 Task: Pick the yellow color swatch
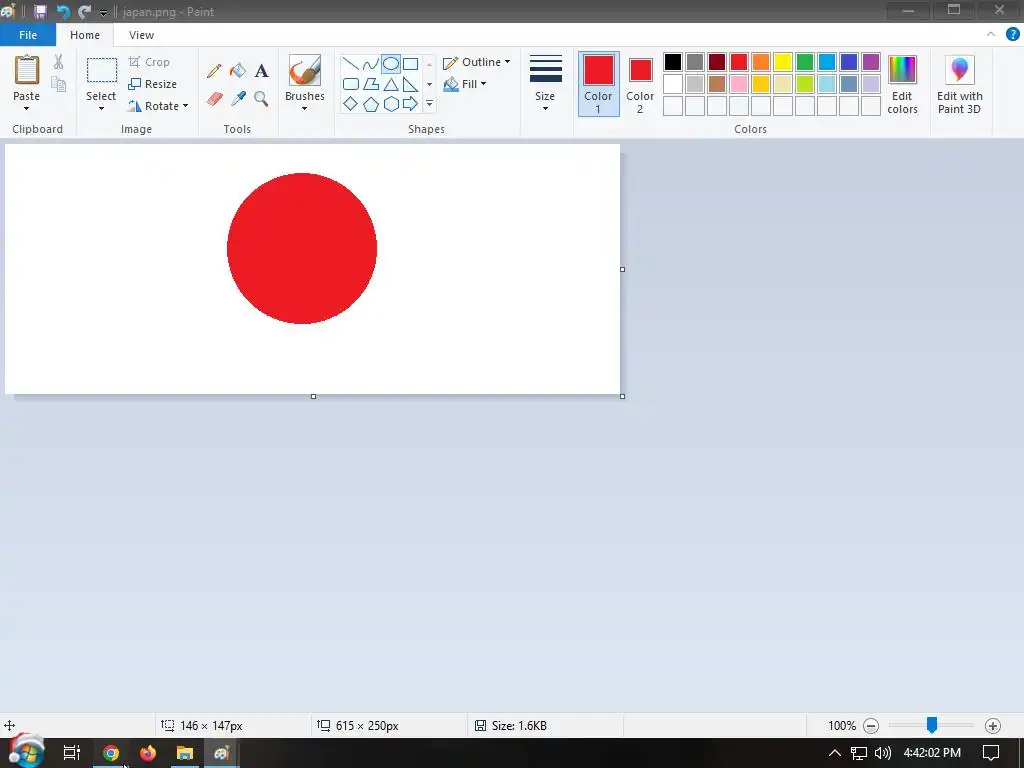pos(782,62)
